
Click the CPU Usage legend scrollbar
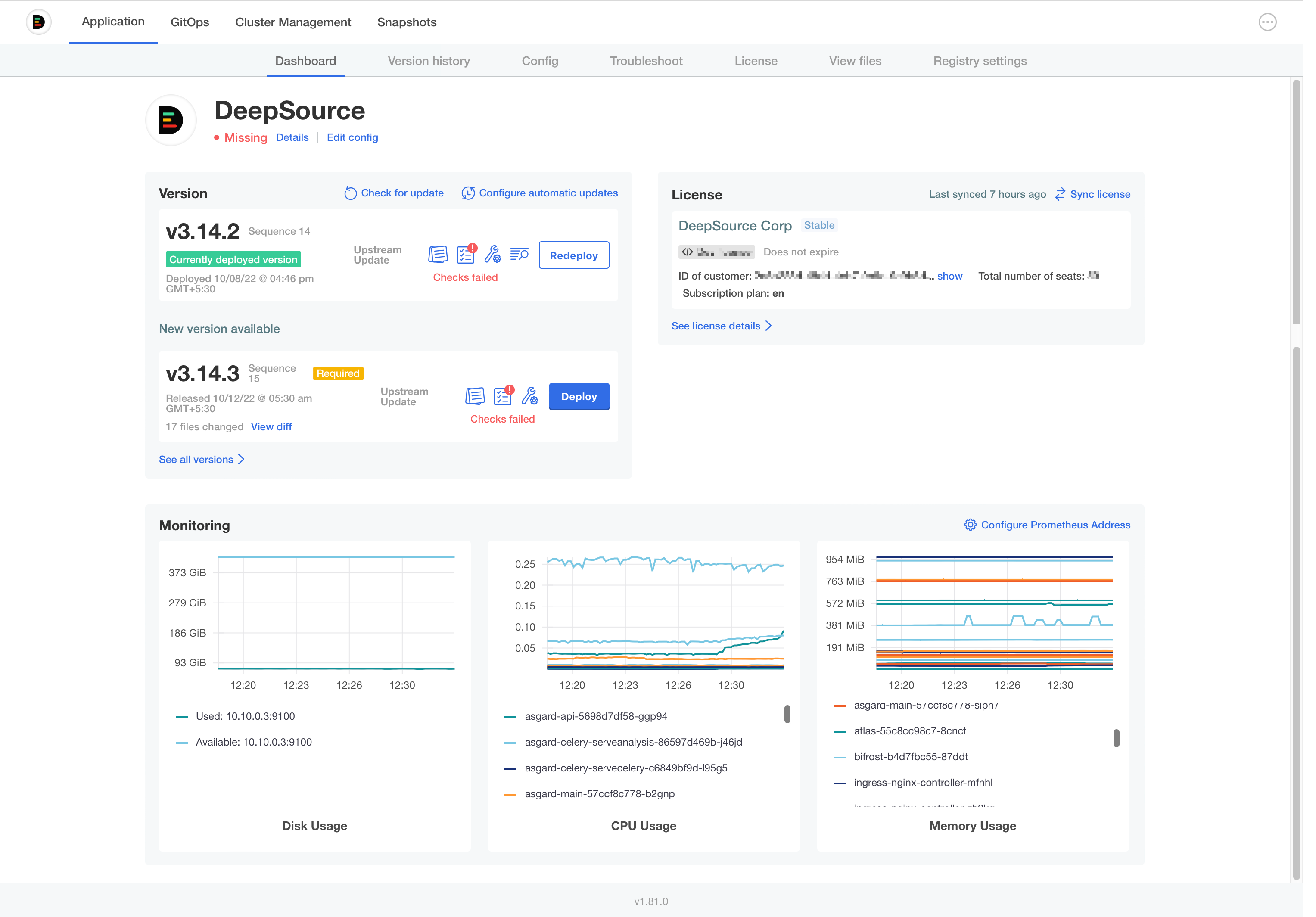coord(787,714)
